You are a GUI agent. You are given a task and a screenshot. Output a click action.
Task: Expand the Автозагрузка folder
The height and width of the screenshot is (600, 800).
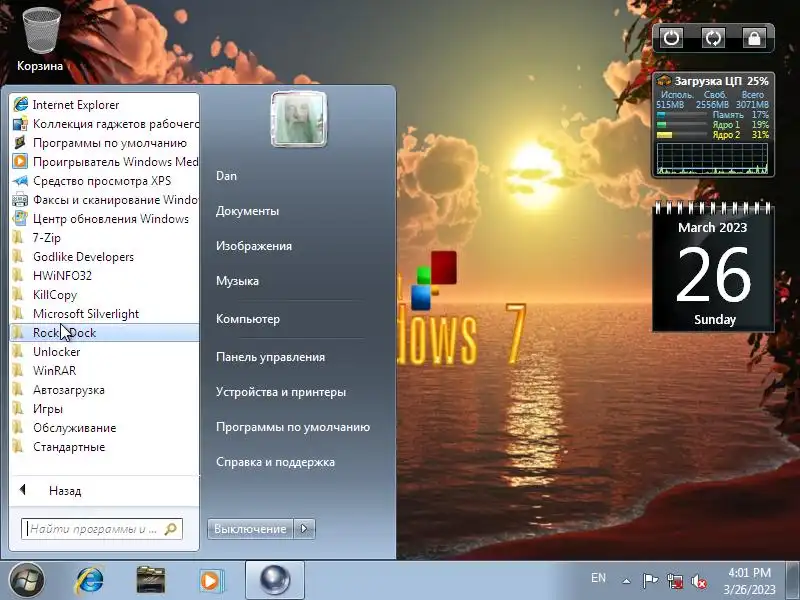pyautogui.click(x=104, y=390)
